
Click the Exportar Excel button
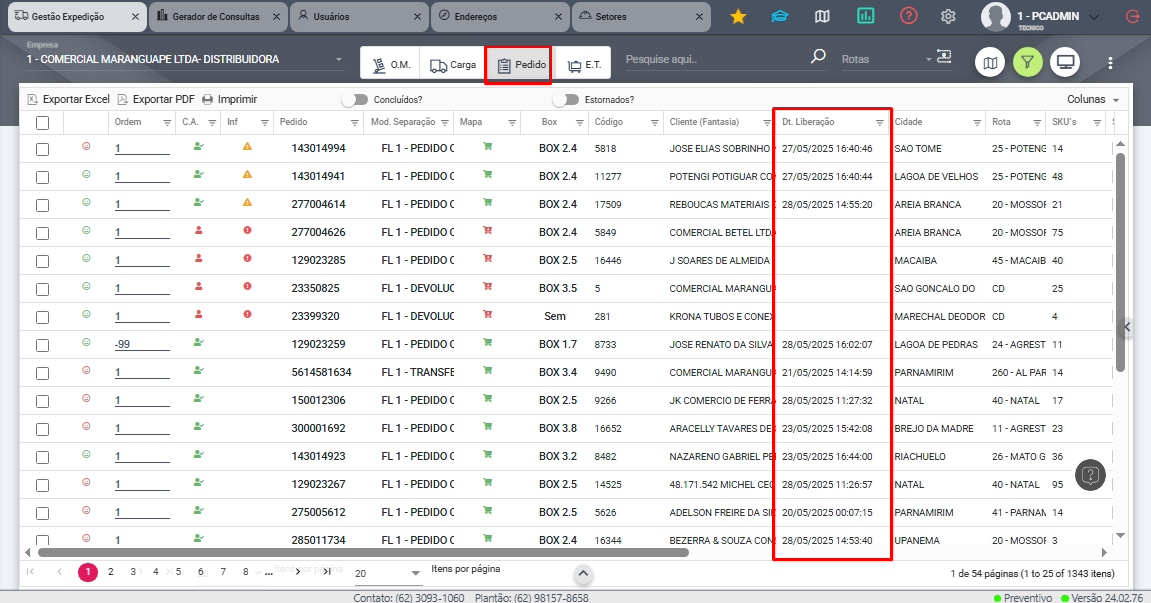click(x=68, y=99)
